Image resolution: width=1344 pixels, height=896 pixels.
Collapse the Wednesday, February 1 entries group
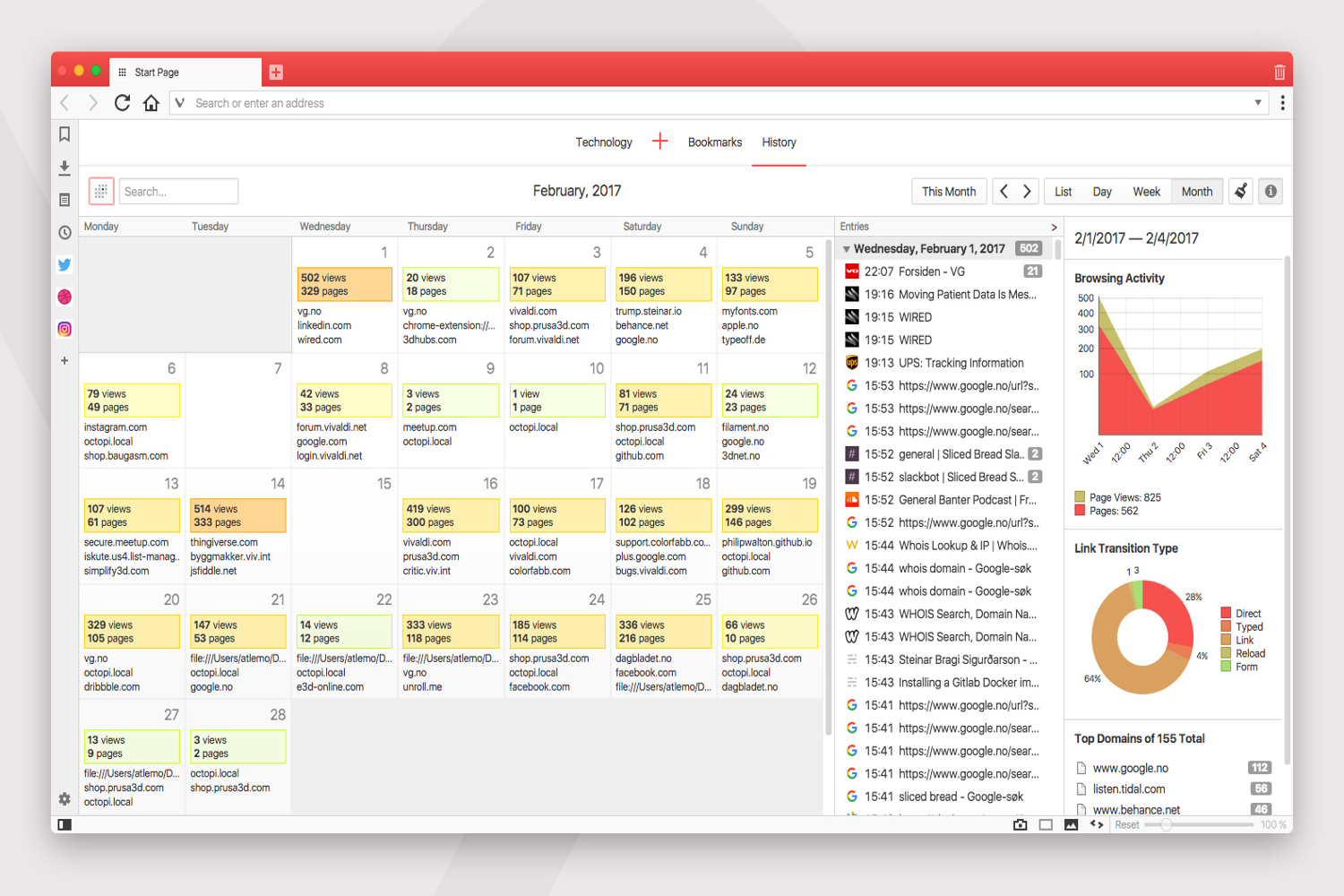(x=847, y=249)
